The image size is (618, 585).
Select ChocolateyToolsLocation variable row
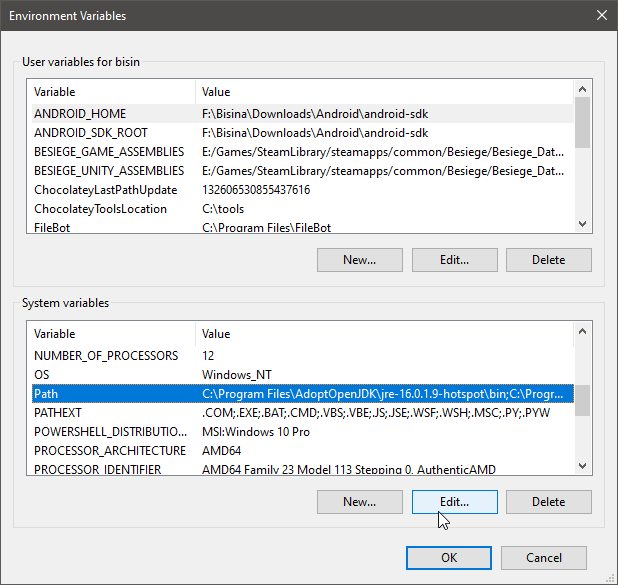(x=302, y=209)
